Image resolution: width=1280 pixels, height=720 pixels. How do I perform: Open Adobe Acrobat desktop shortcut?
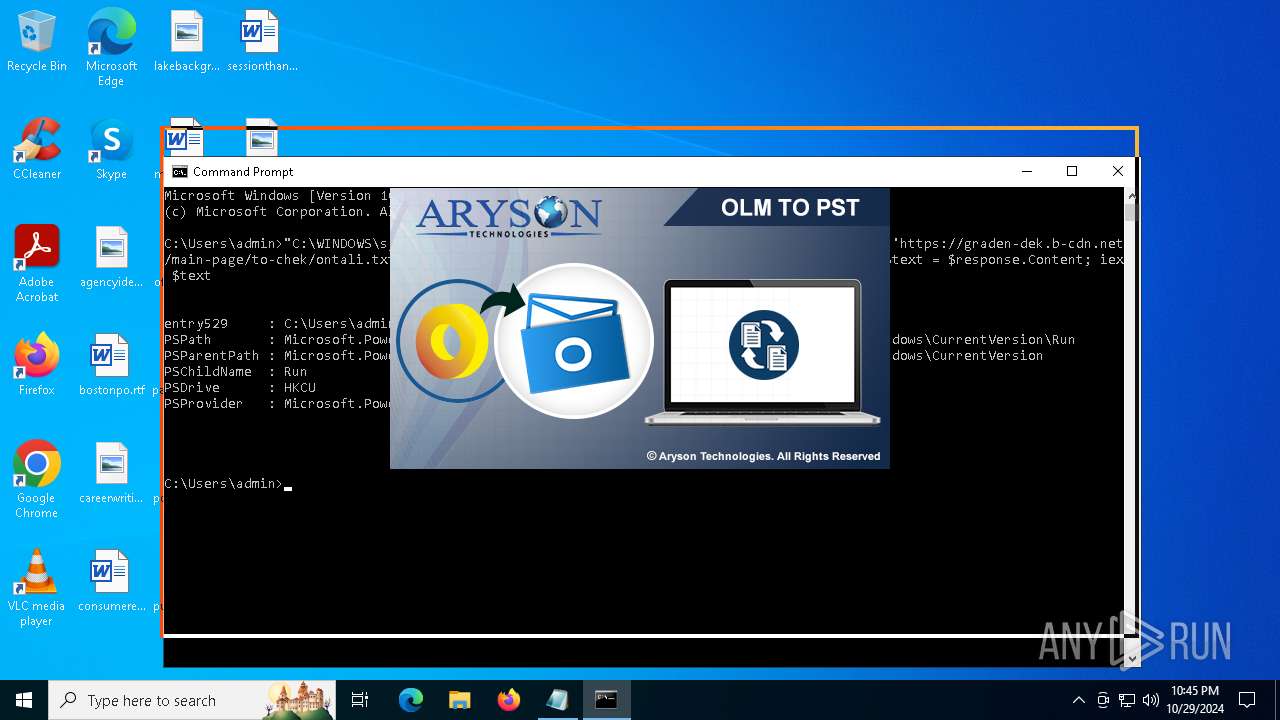(x=37, y=264)
